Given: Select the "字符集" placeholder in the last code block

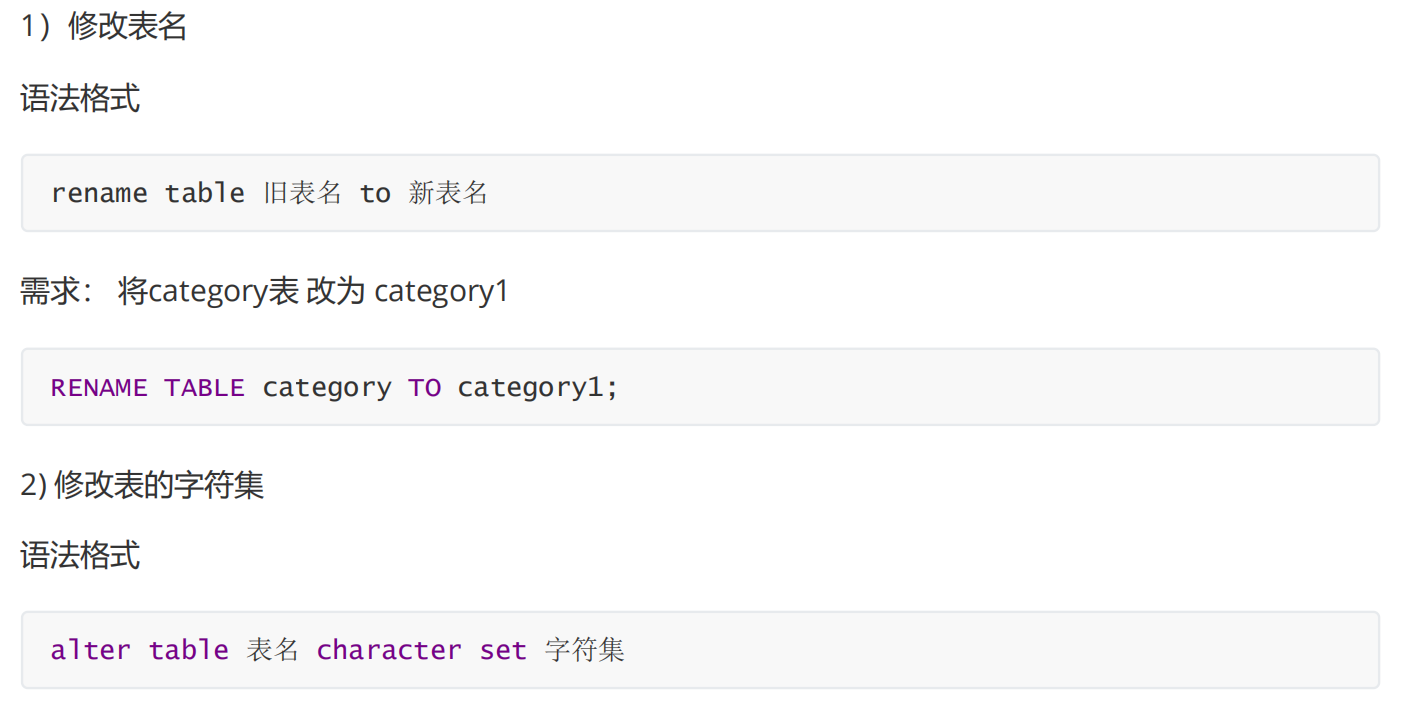Looking at the screenshot, I should (585, 650).
